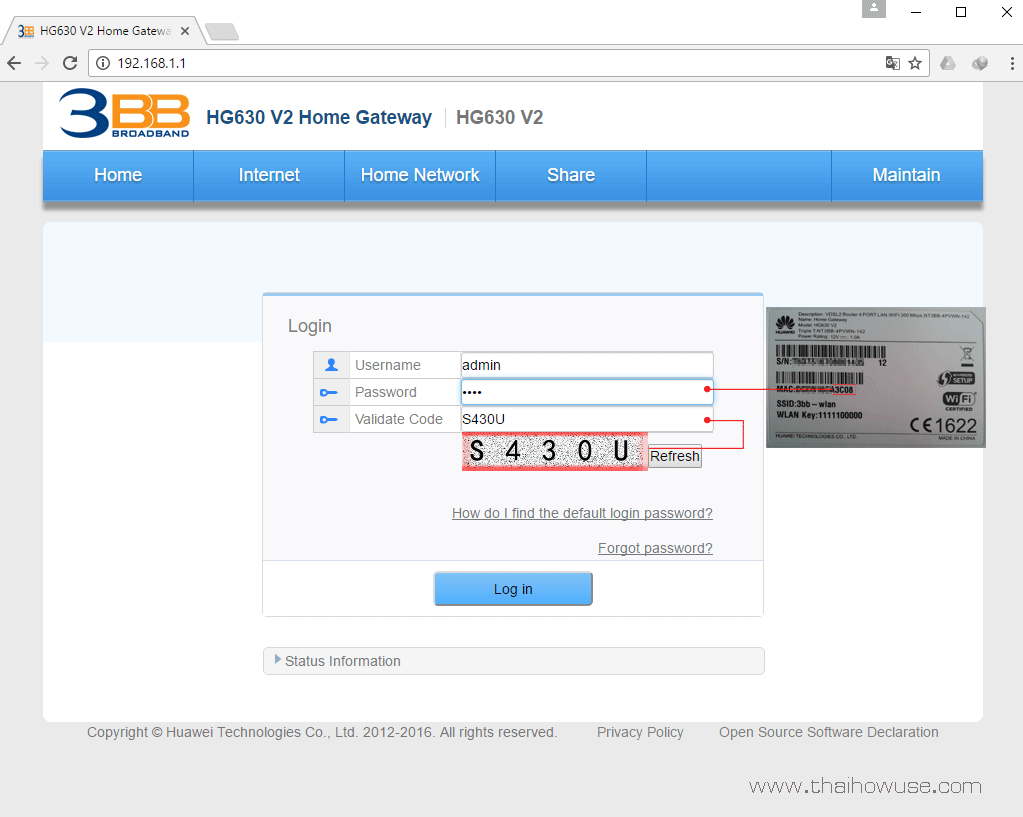Click the user icon beside Username
The height and width of the screenshot is (817, 1023).
(331, 365)
